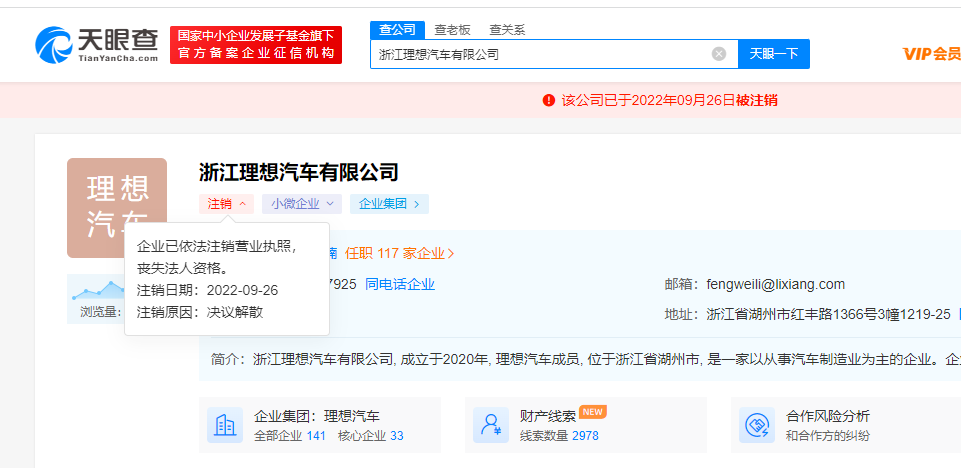Click the 注销日期：2022-09-26 tooltip text
This screenshot has height=468, width=961.
click(207, 290)
